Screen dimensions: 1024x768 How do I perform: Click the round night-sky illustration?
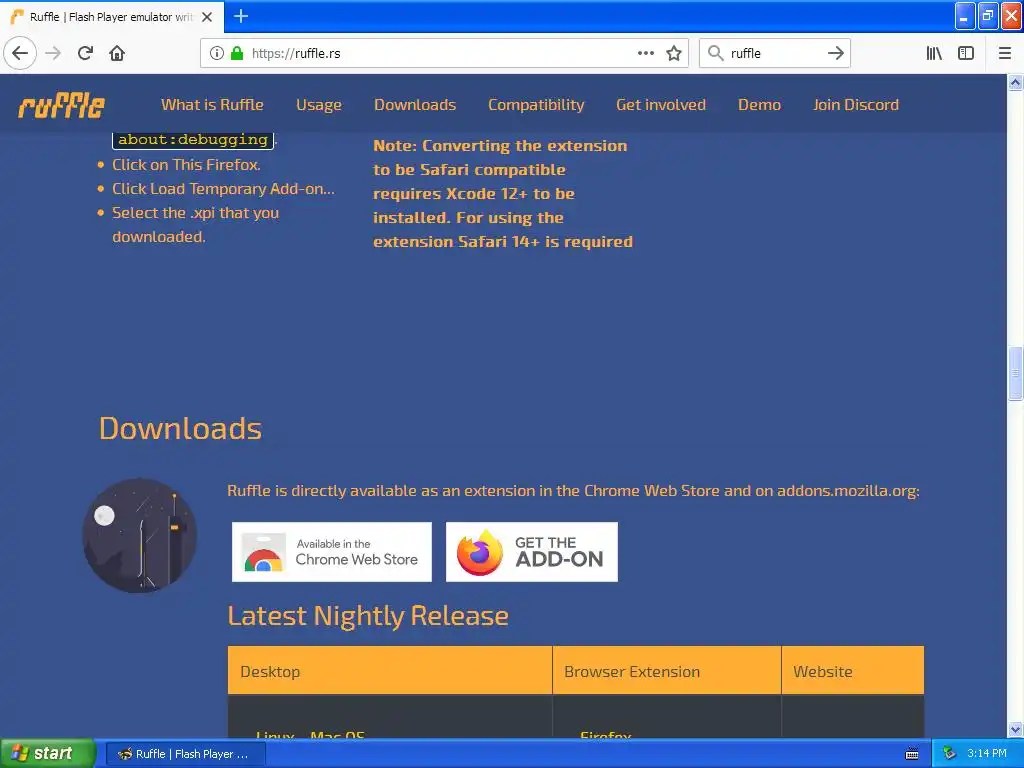139,536
